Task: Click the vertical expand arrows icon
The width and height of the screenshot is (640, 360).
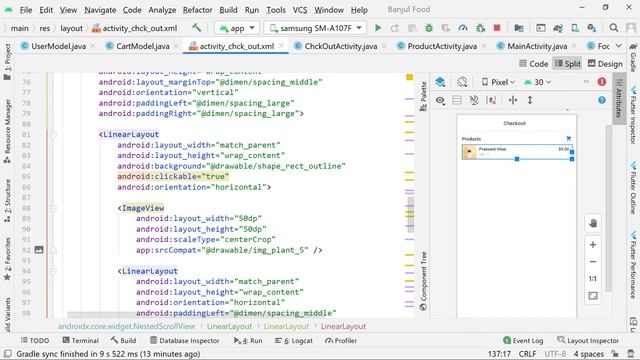Action: coord(530,100)
